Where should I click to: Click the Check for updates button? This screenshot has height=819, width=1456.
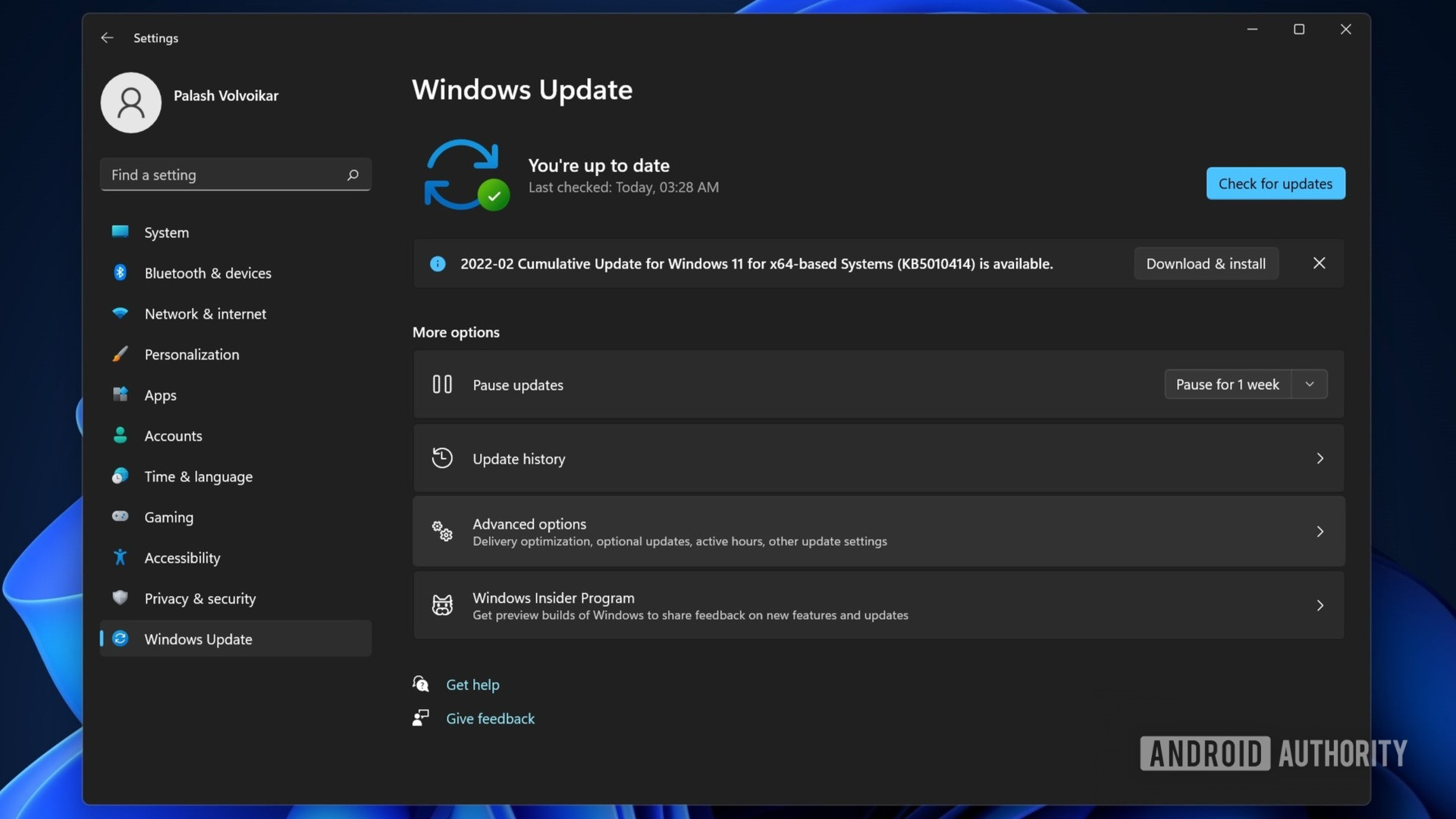(x=1275, y=184)
